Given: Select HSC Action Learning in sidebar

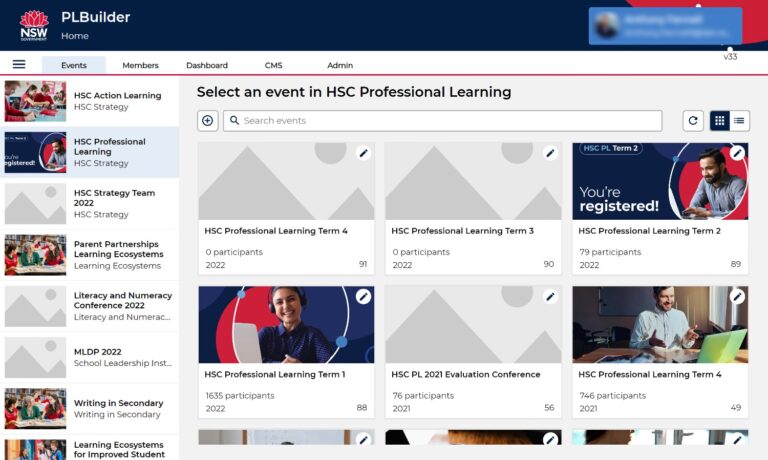Looking at the screenshot, I should (90, 101).
